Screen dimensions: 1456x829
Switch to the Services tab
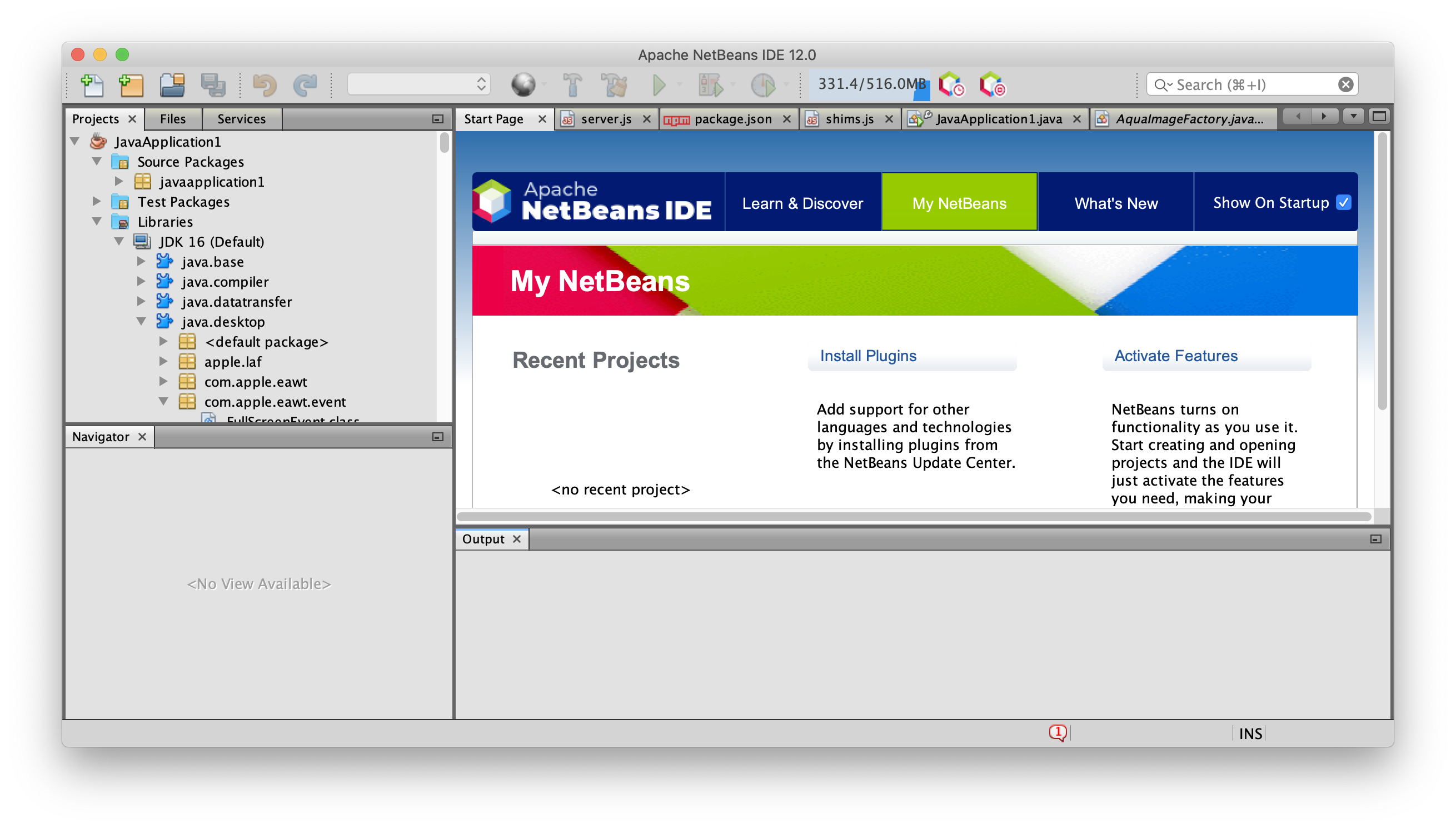click(241, 119)
